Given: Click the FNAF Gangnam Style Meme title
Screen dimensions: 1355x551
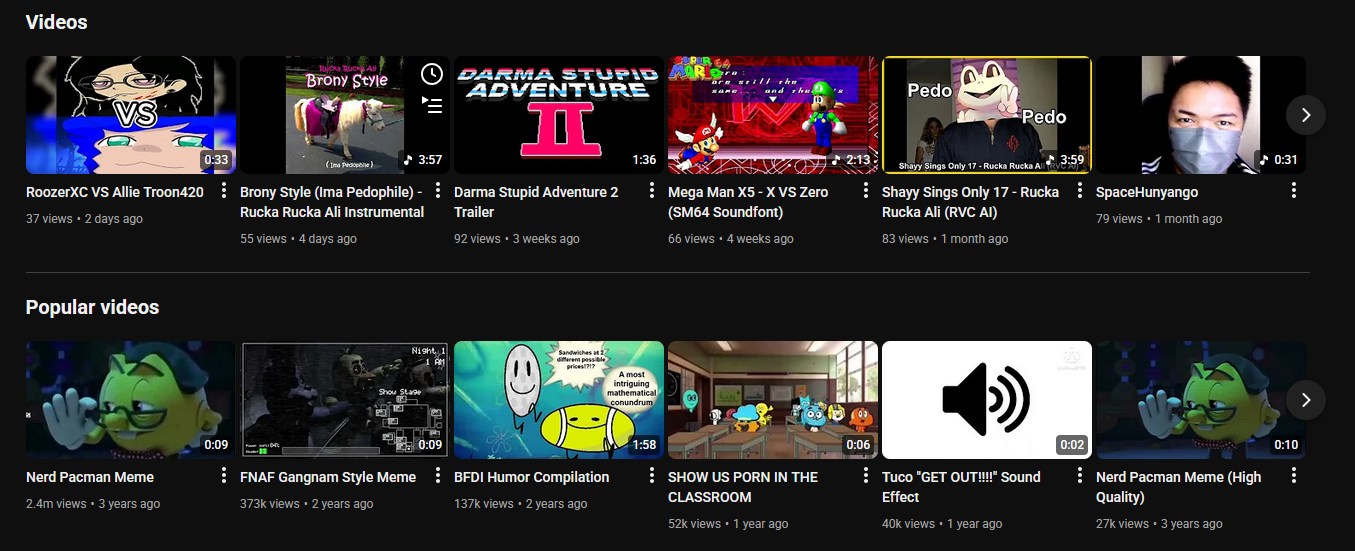Looking at the screenshot, I should click(x=328, y=477).
